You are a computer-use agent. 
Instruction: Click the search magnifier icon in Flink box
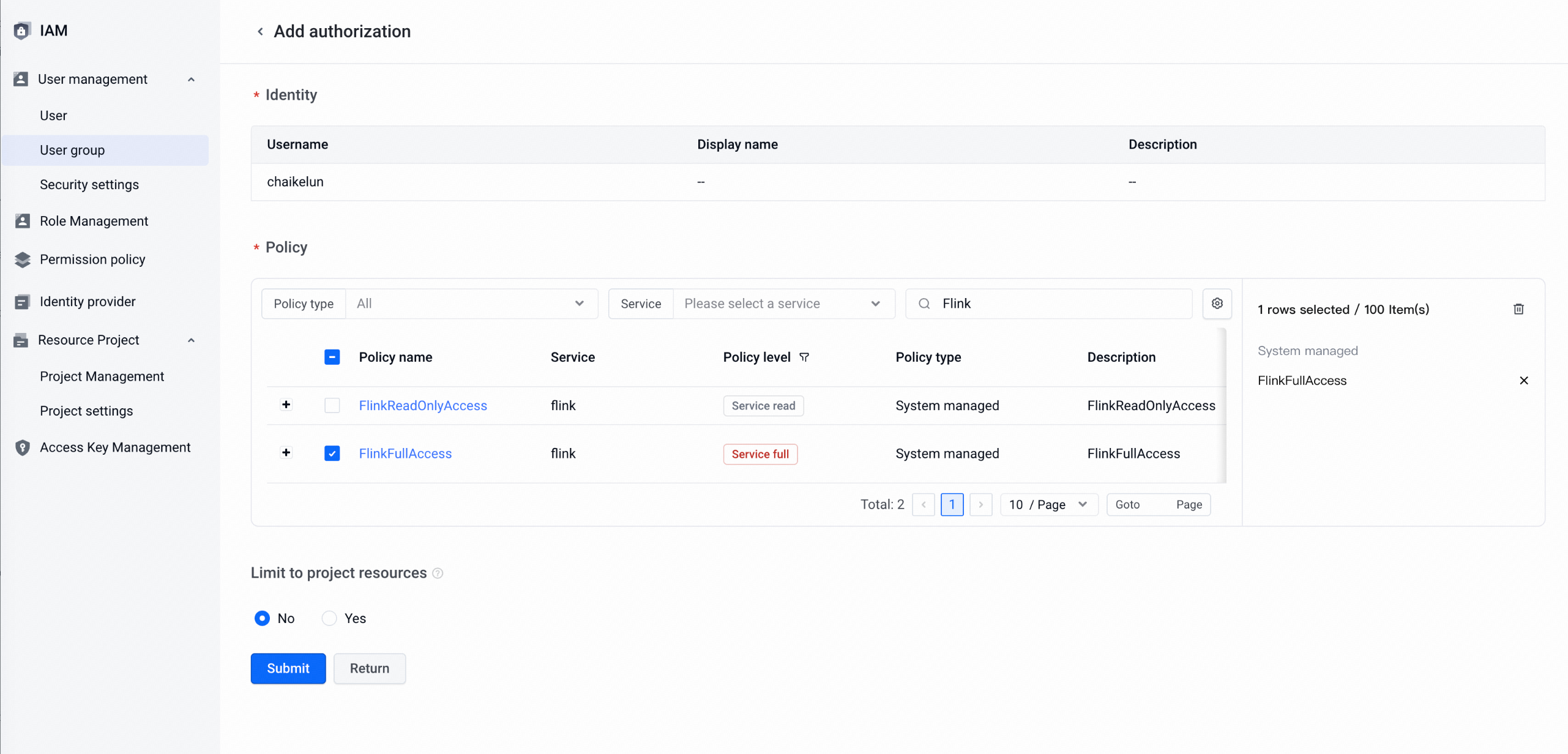click(924, 304)
